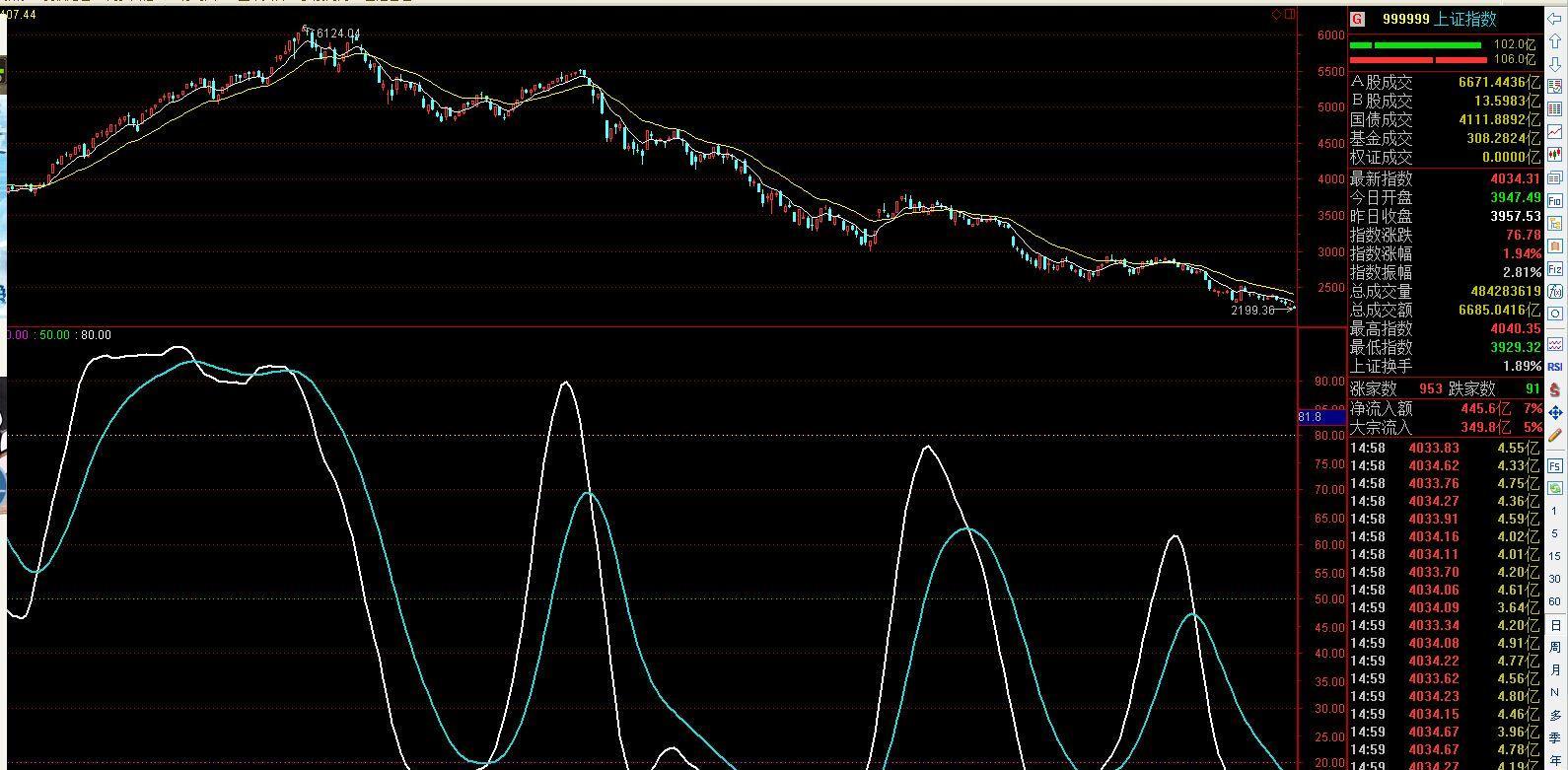
Task: Click the red diamond icon above price axis
Action: 1276,14
